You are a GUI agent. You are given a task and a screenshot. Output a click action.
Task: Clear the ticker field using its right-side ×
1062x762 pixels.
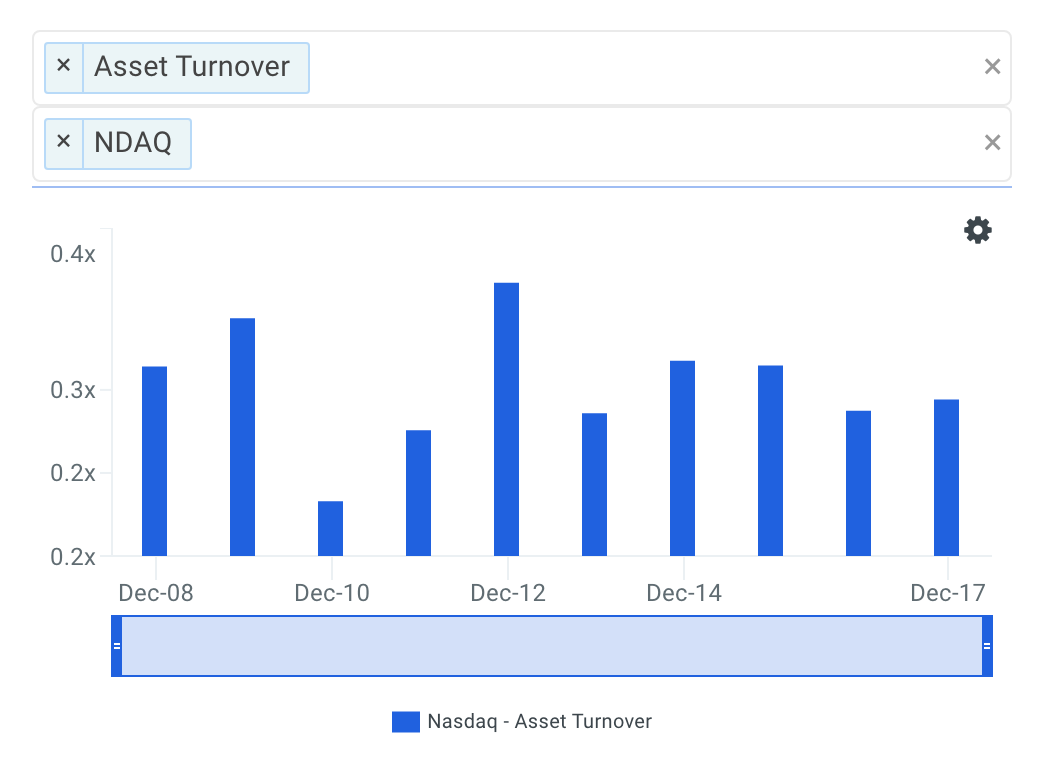click(x=992, y=142)
